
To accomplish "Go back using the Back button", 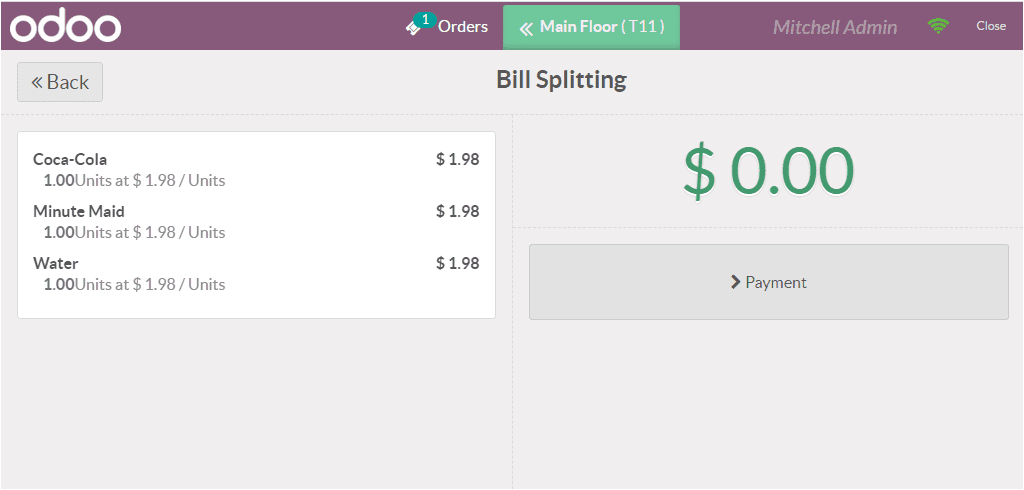I will (60, 82).
